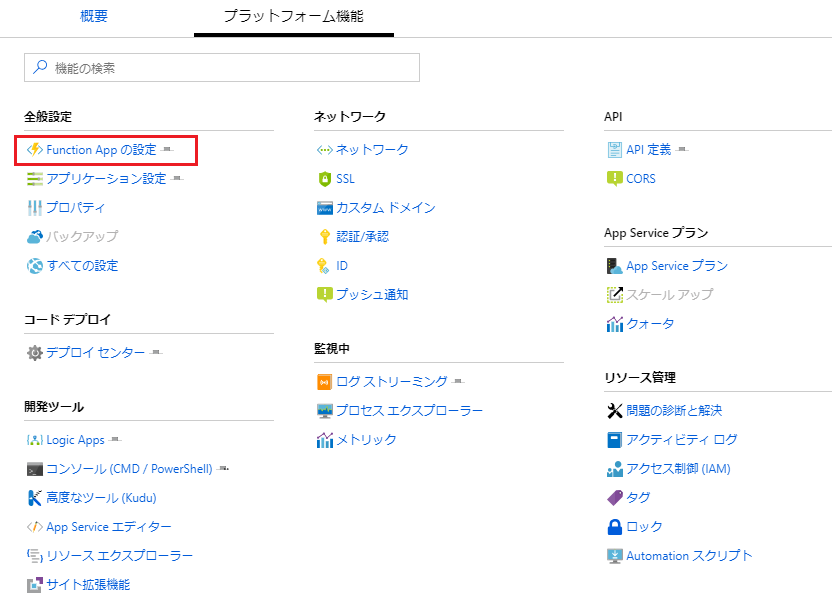Open プロセス エクスプローラー link
The width and height of the screenshot is (832, 602).
click(410, 411)
